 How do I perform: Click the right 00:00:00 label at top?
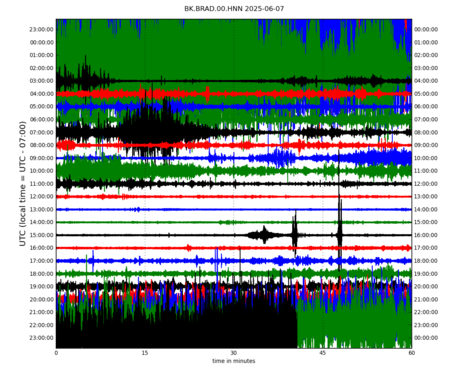[426, 29]
